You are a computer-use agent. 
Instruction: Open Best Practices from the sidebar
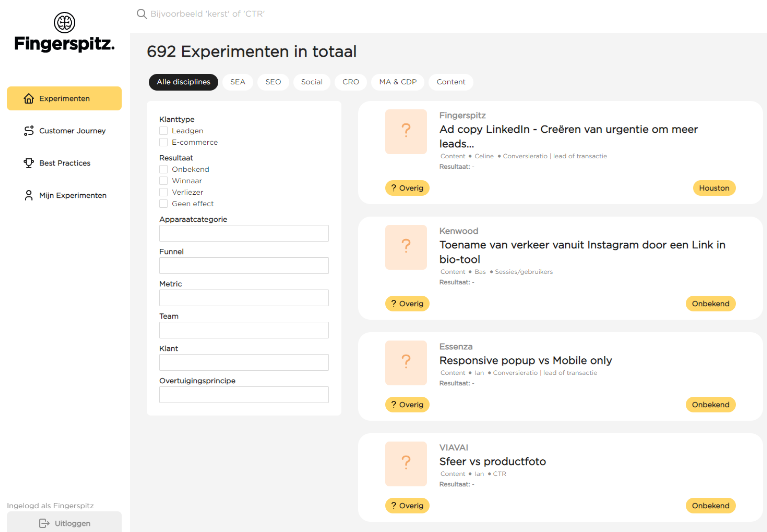pos(64,163)
